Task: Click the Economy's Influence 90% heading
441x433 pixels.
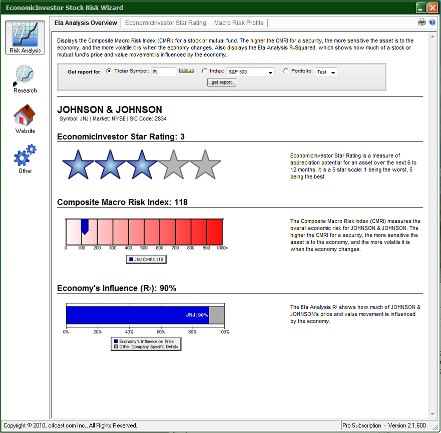Action: pyautogui.click(x=117, y=288)
